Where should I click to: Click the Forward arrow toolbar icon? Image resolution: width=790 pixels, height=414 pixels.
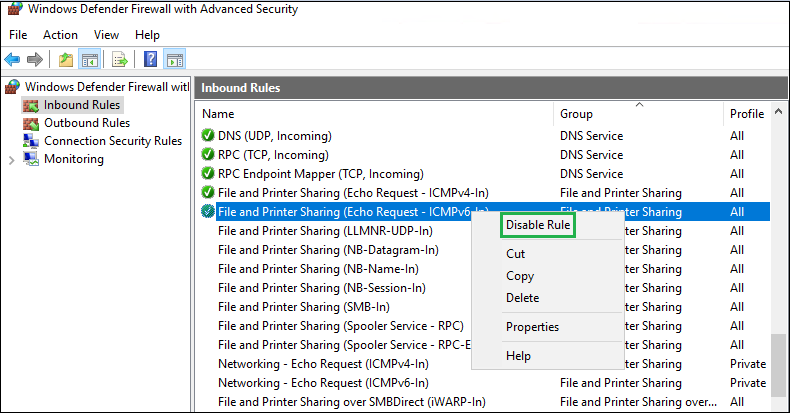(35, 60)
